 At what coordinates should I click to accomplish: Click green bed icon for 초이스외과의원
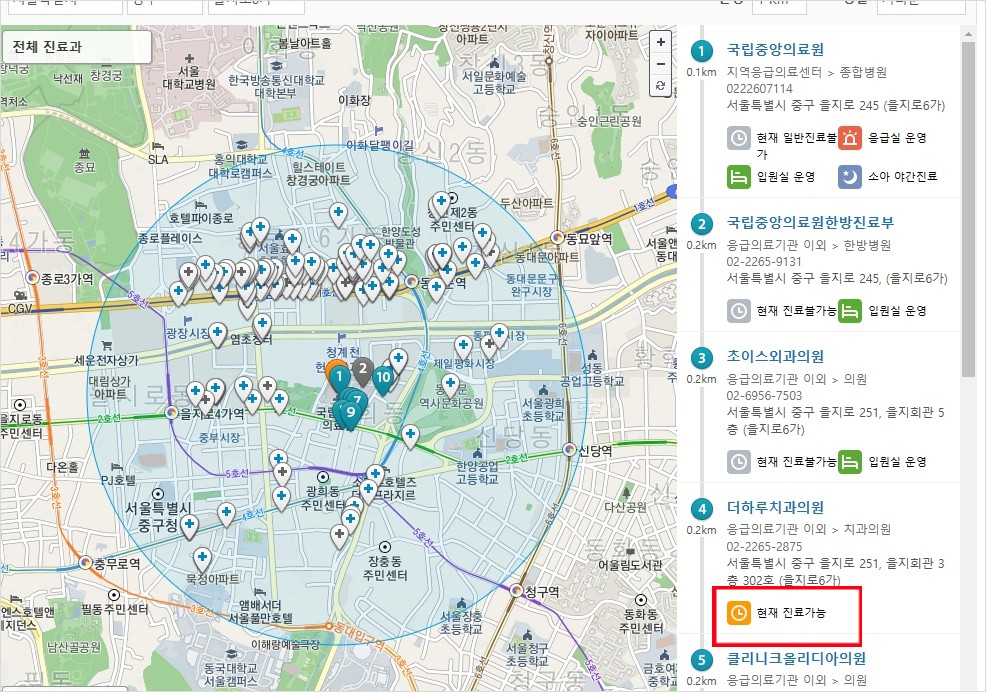[850, 462]
